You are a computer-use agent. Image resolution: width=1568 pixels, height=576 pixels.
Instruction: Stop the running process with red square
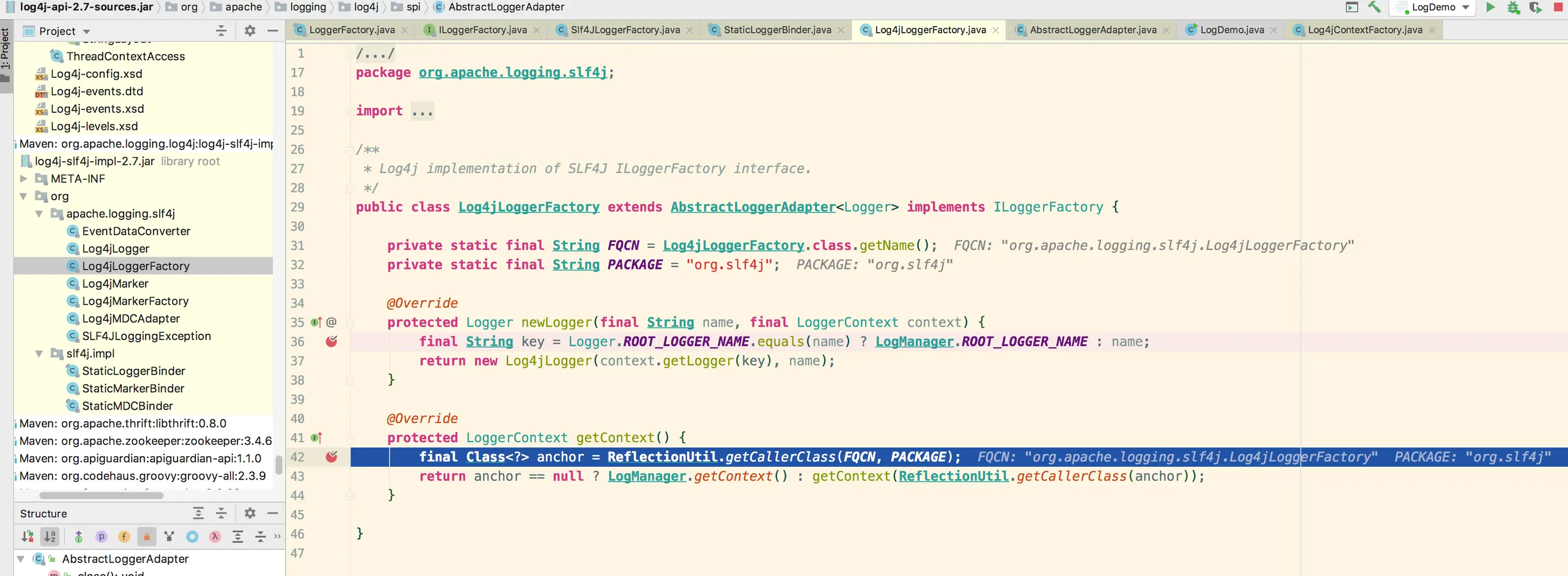point(1558,7)
